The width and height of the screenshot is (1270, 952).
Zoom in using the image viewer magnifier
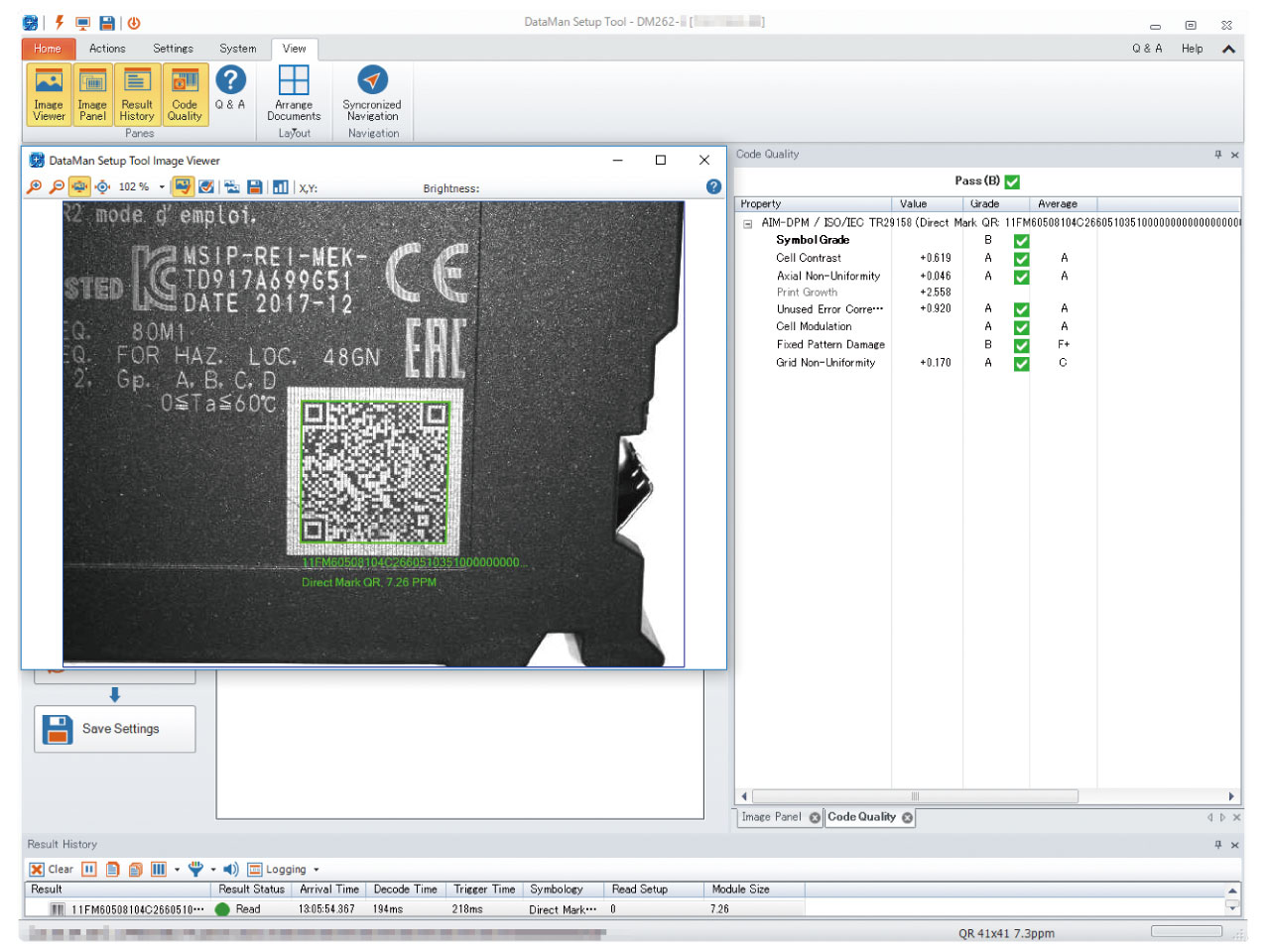pyautogui.click(x=35, y=186)
